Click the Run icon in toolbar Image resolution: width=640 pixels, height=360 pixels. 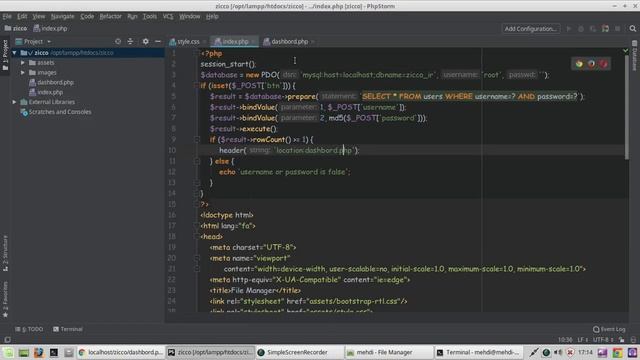(x=569, y=29)
